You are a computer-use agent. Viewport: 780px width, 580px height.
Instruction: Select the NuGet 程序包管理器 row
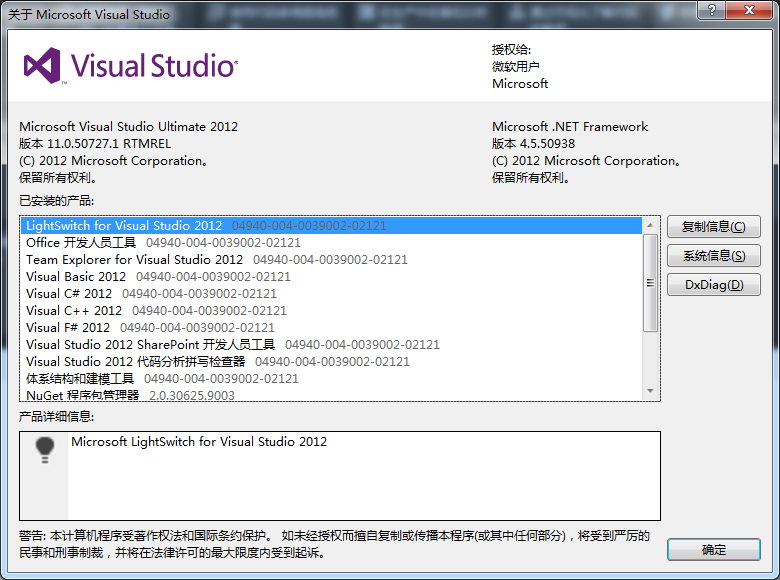pos(331,395)
